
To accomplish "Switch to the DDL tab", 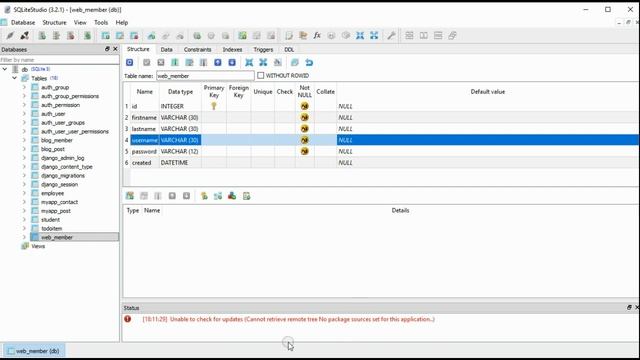I will [x=289, y=49].
